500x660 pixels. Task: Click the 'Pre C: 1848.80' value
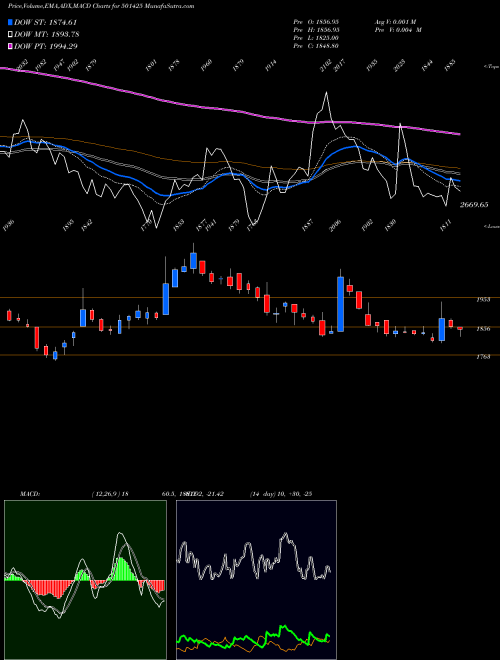click(316, 46)
